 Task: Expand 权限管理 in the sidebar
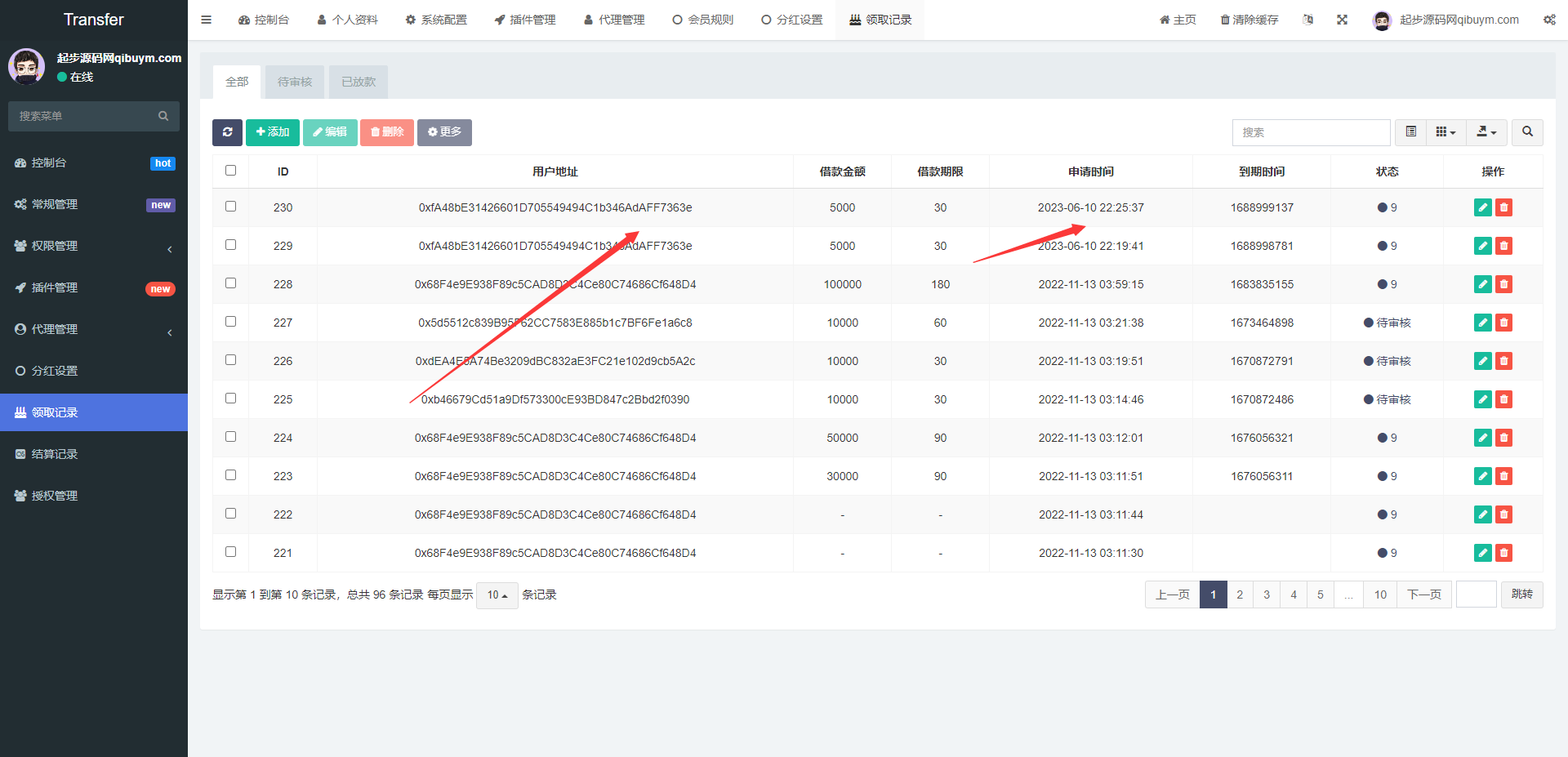pyautogui.click(x=94, y=246)
